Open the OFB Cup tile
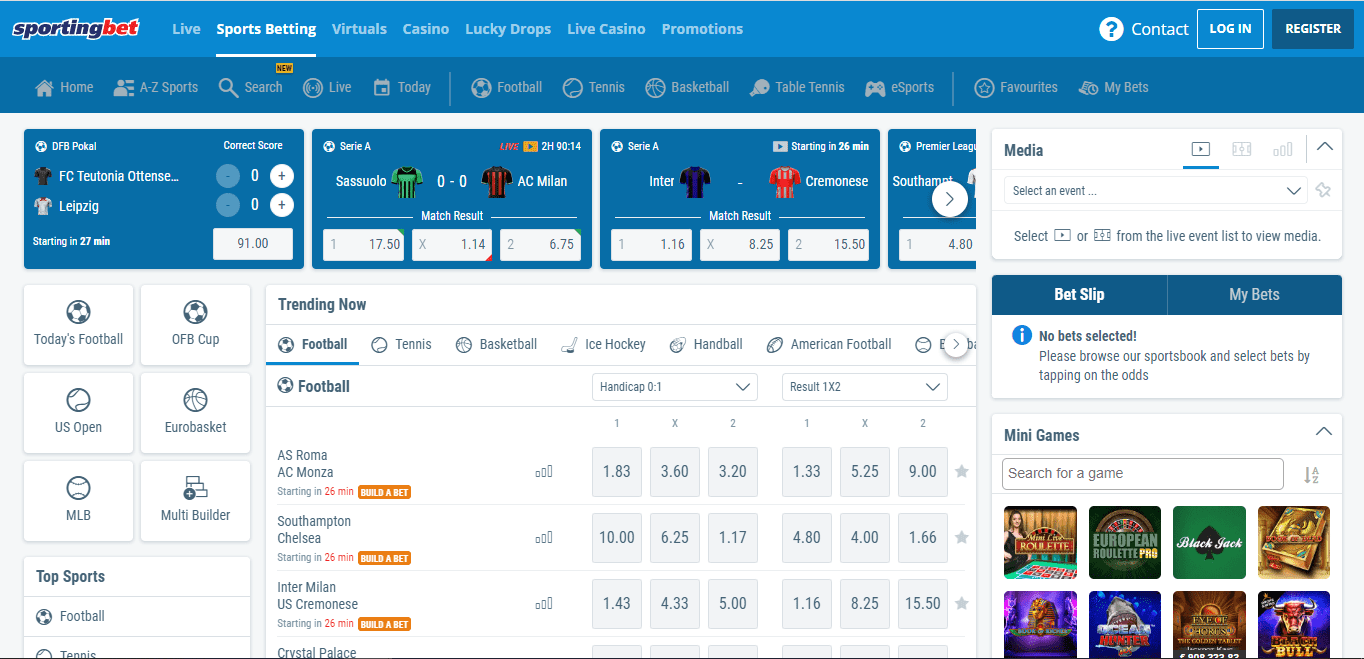The height and width of the screenshot is (659, 1364). (195, 324)
